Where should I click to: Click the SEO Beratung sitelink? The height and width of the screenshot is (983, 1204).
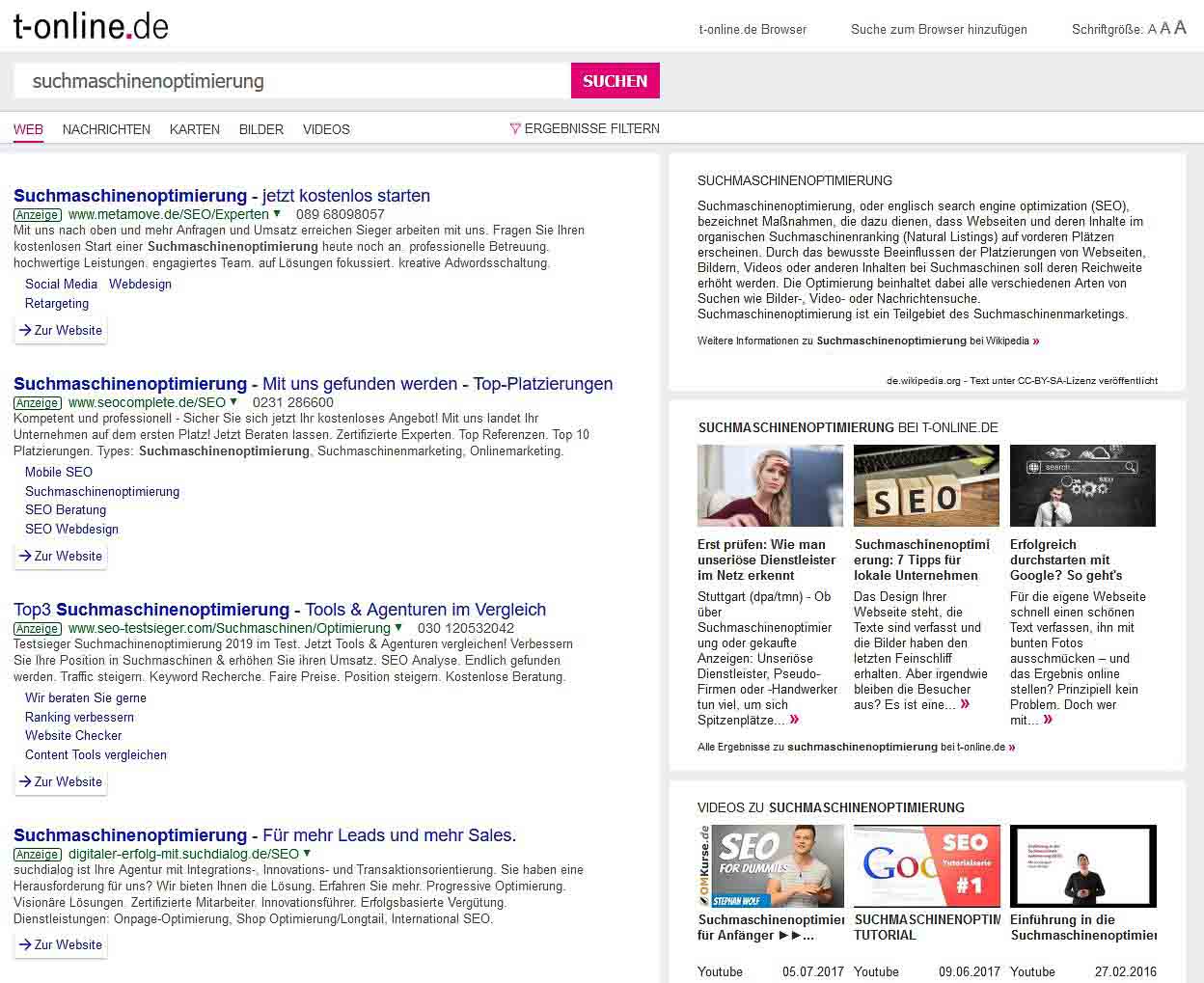click(66, 509)
